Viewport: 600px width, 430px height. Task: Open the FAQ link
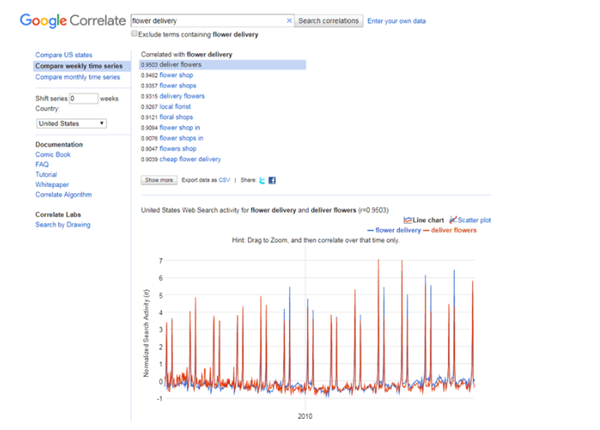[x=42, y=165]
